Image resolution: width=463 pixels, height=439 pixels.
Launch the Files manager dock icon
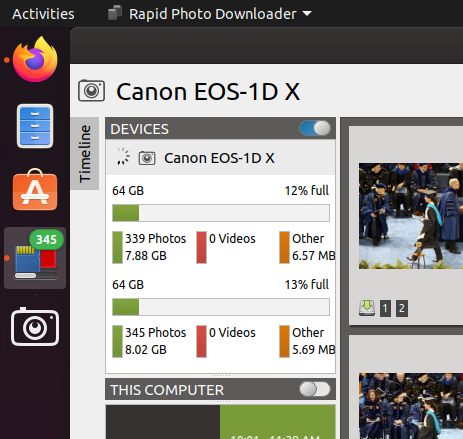(x=35, y=126)
